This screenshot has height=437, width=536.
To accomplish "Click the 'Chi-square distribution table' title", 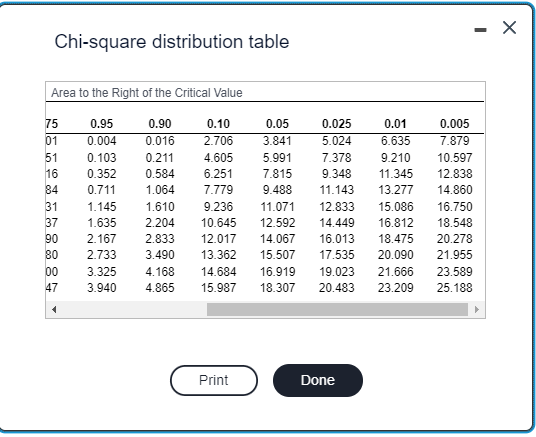I will point(172,42).
